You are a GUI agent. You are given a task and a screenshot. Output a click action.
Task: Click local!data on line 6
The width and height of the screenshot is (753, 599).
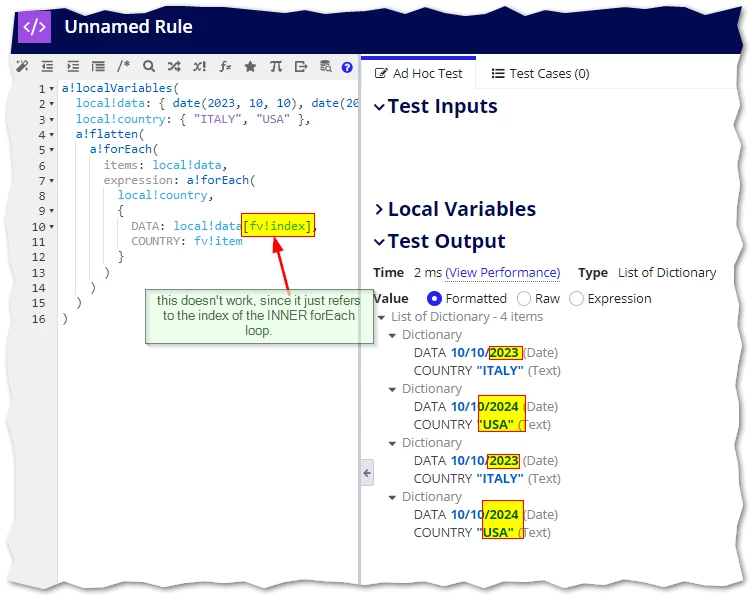[187, 165]
